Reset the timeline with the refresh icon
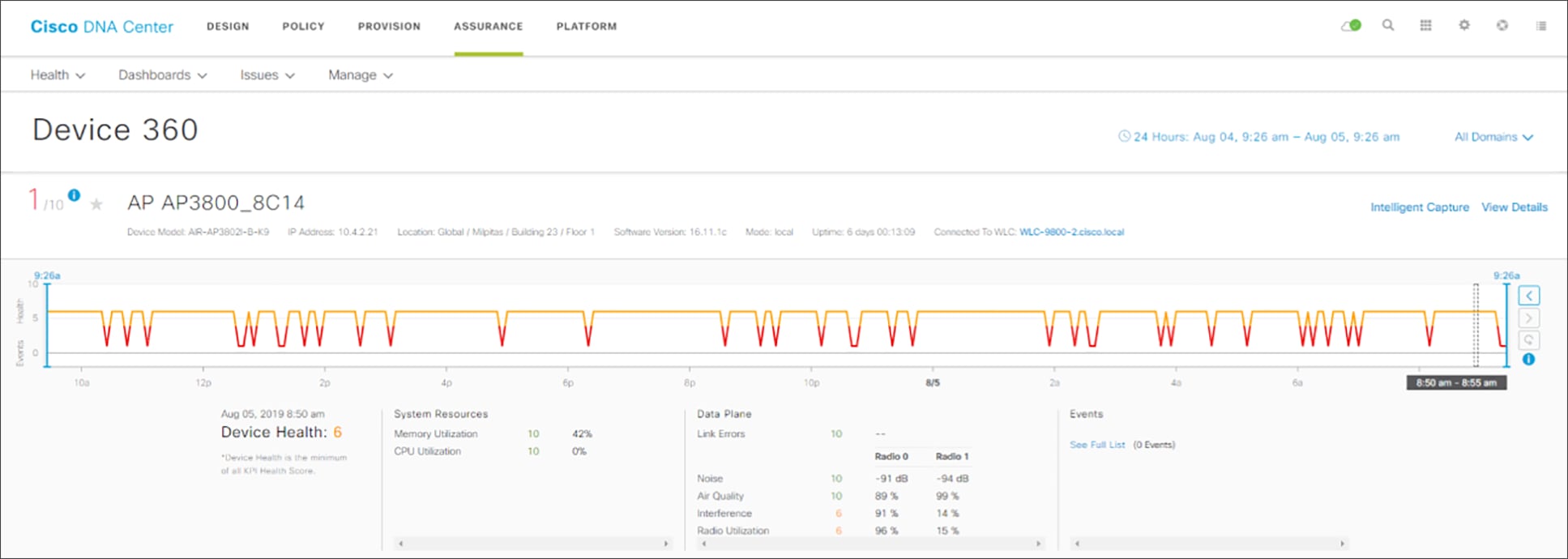The image size is (1568, 559). 1529,339
